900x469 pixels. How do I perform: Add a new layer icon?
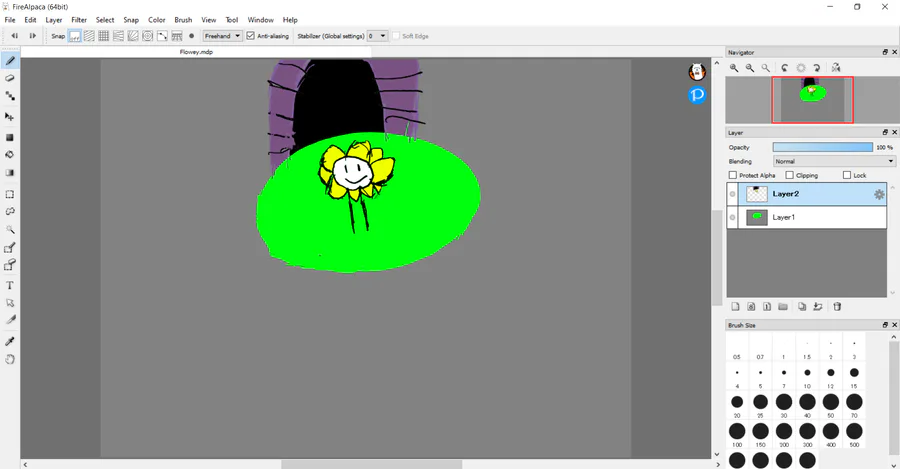click(735, 307)
